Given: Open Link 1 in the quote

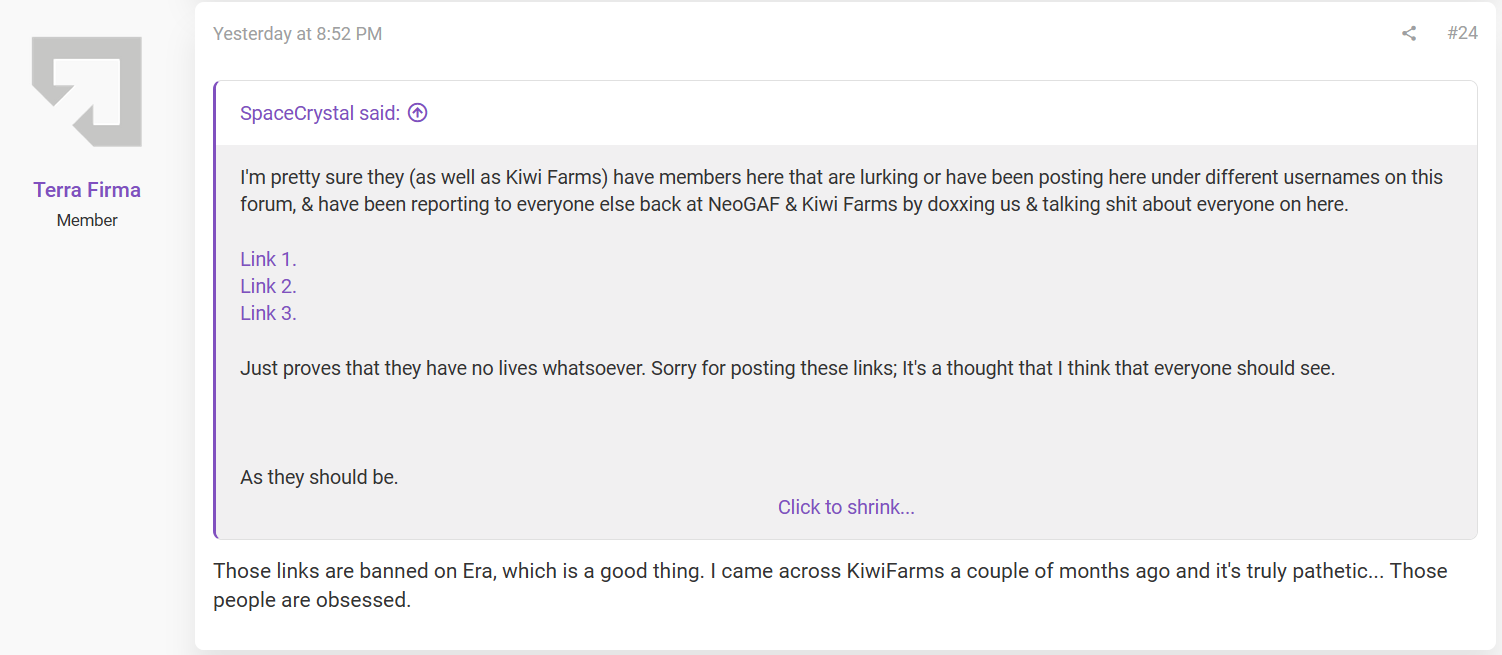Looking at the screenshot, I should (x=268, y=259).
